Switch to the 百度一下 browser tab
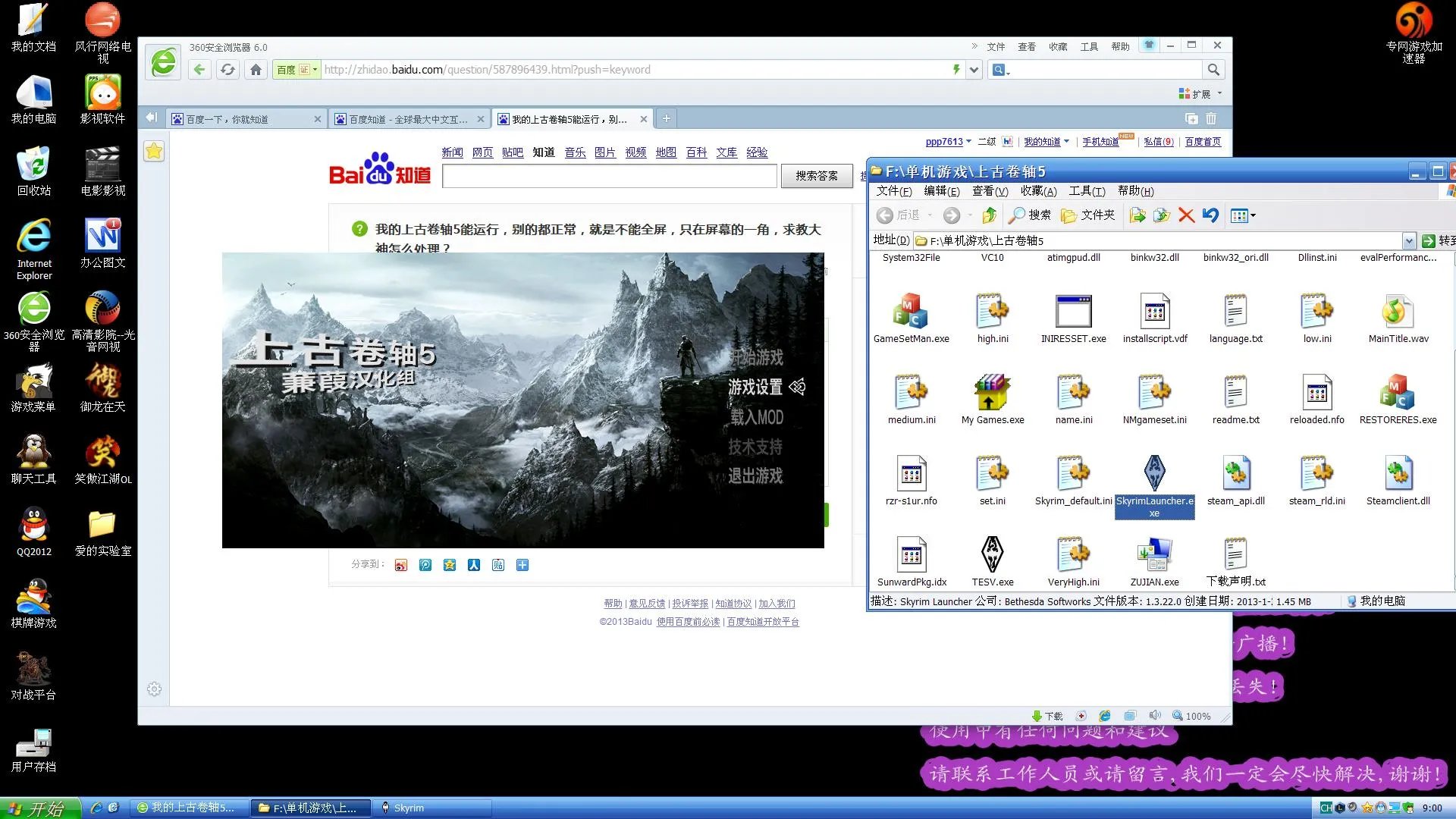Image resolution: width=1456 pixels, height=819 pixels. 227,119
